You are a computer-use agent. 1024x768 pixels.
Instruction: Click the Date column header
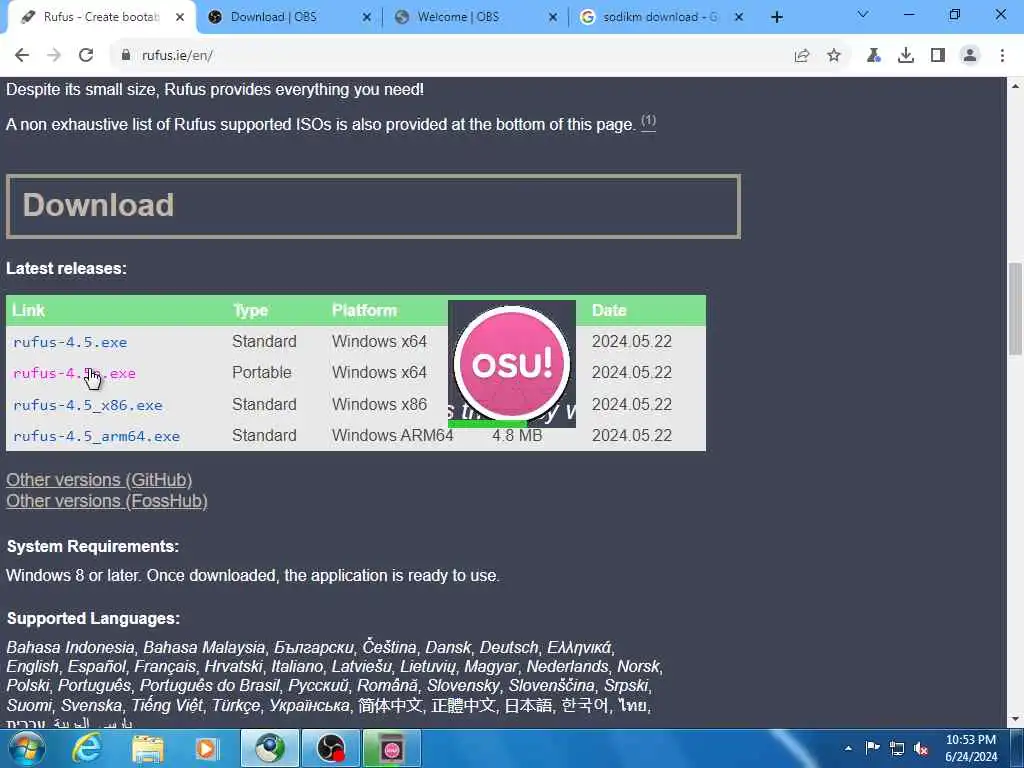click(609, 310)
